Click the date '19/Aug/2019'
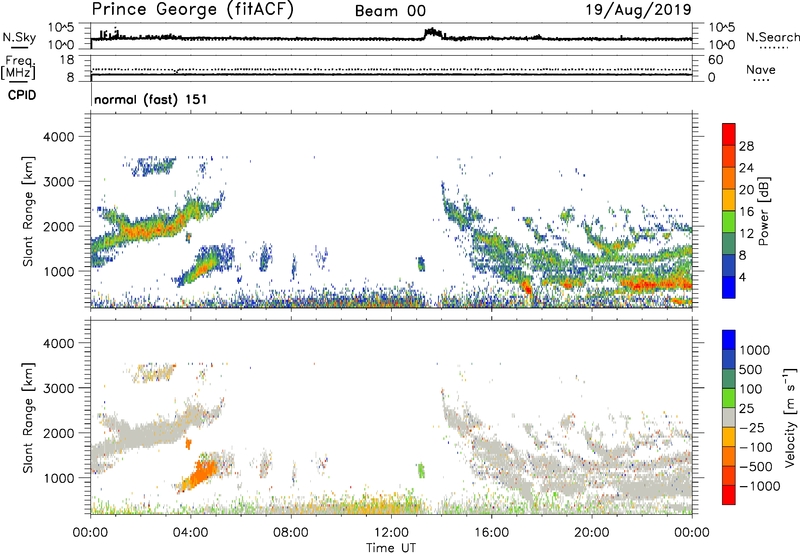800x554 pixels. pos(638,10)
